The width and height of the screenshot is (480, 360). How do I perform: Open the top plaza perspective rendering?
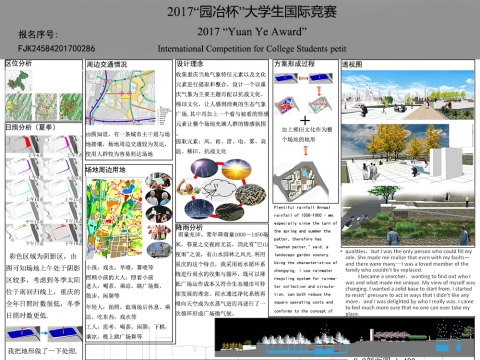pyautogui.click(x=407, y=95)
